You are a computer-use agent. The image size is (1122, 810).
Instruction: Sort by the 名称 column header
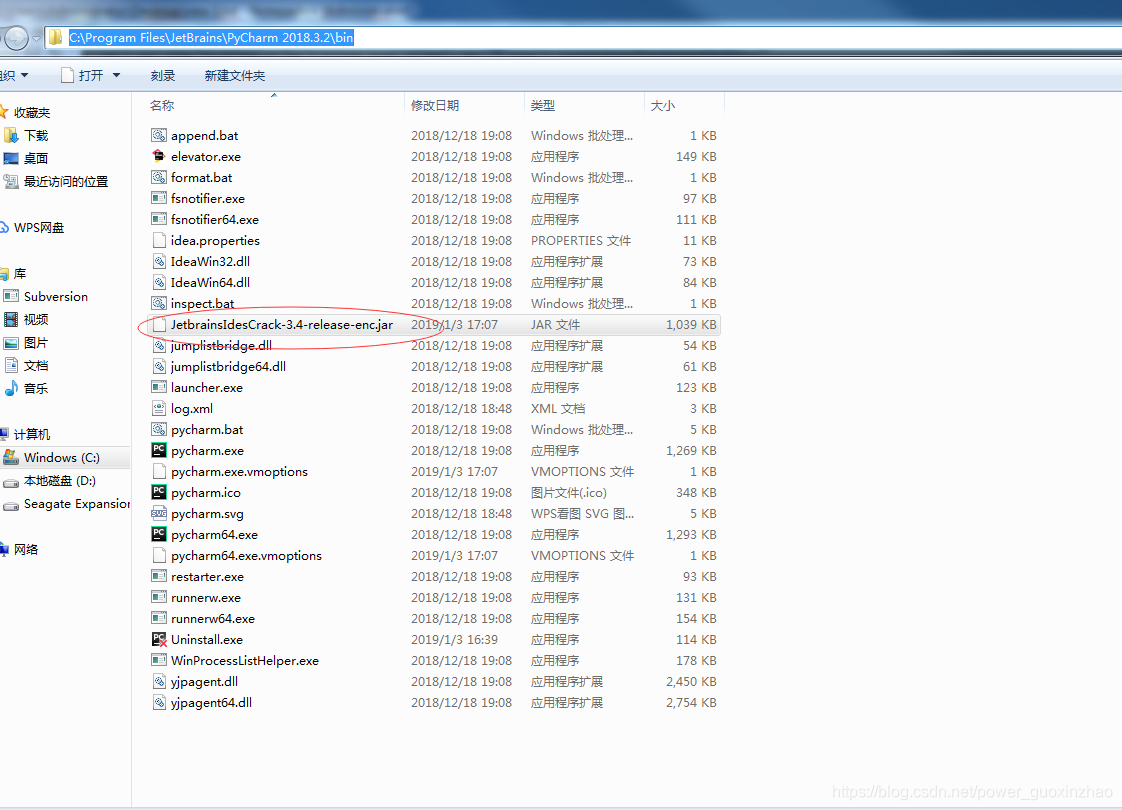275,105
